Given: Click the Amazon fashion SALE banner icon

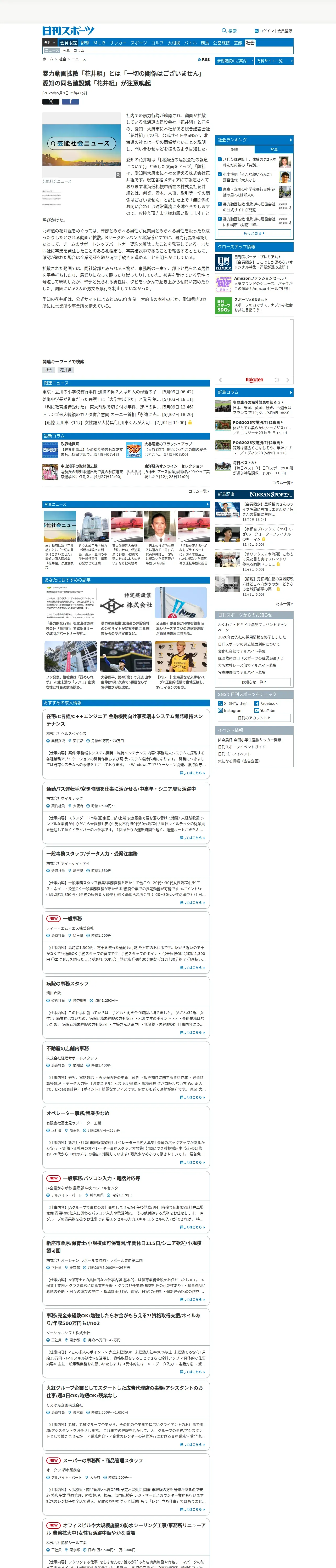Looking at the screenshot, I should coord(223,284).
